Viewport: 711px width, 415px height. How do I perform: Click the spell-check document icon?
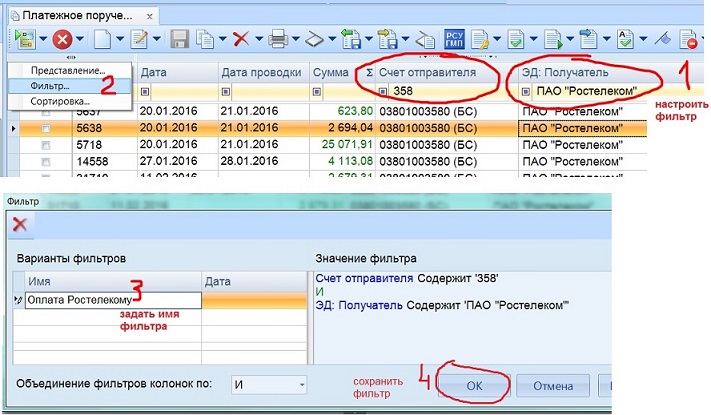[x=625, y=39]
